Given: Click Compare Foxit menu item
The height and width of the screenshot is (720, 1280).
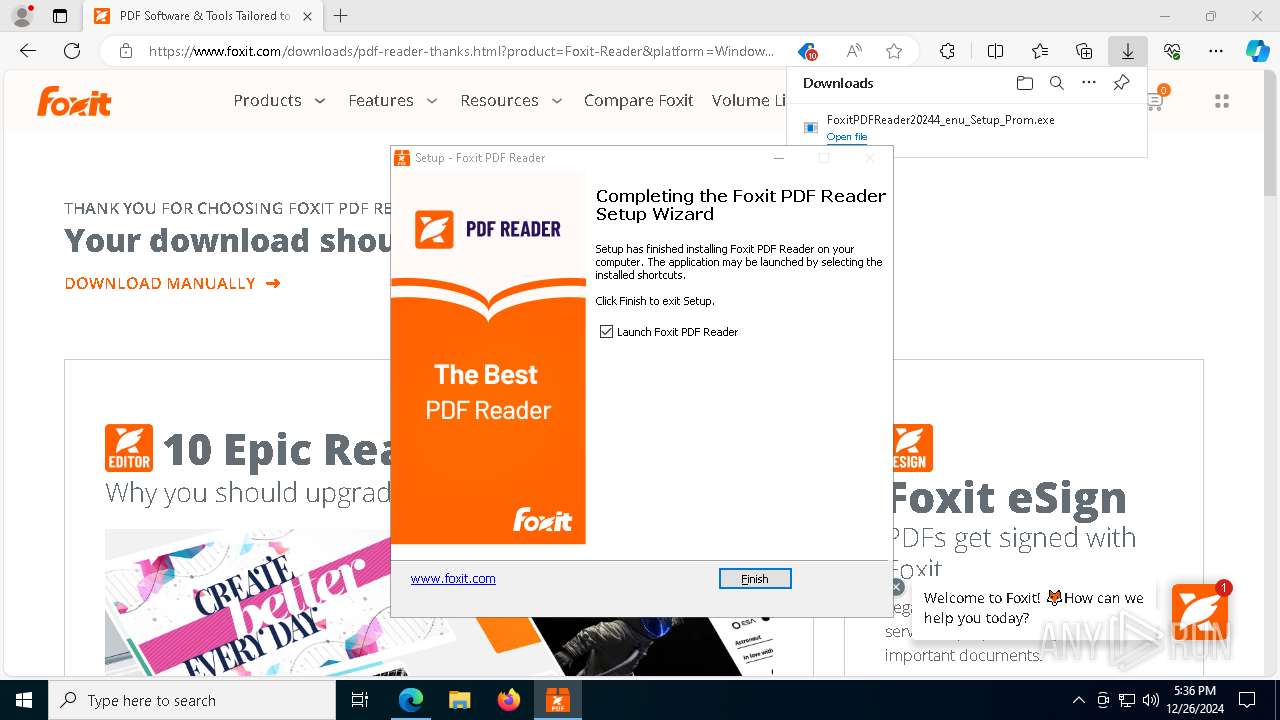Looking at the screenshot, I should point(638,100).
